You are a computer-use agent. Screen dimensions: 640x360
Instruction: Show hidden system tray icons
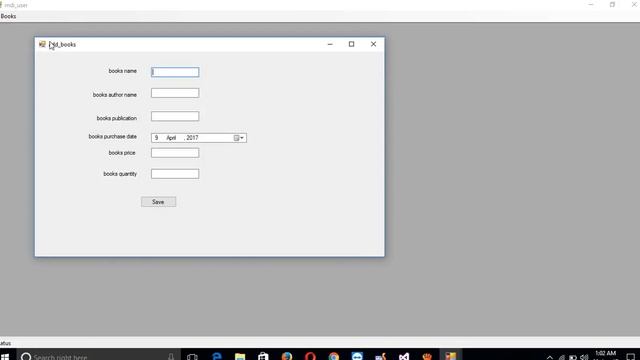coord(550,358)
